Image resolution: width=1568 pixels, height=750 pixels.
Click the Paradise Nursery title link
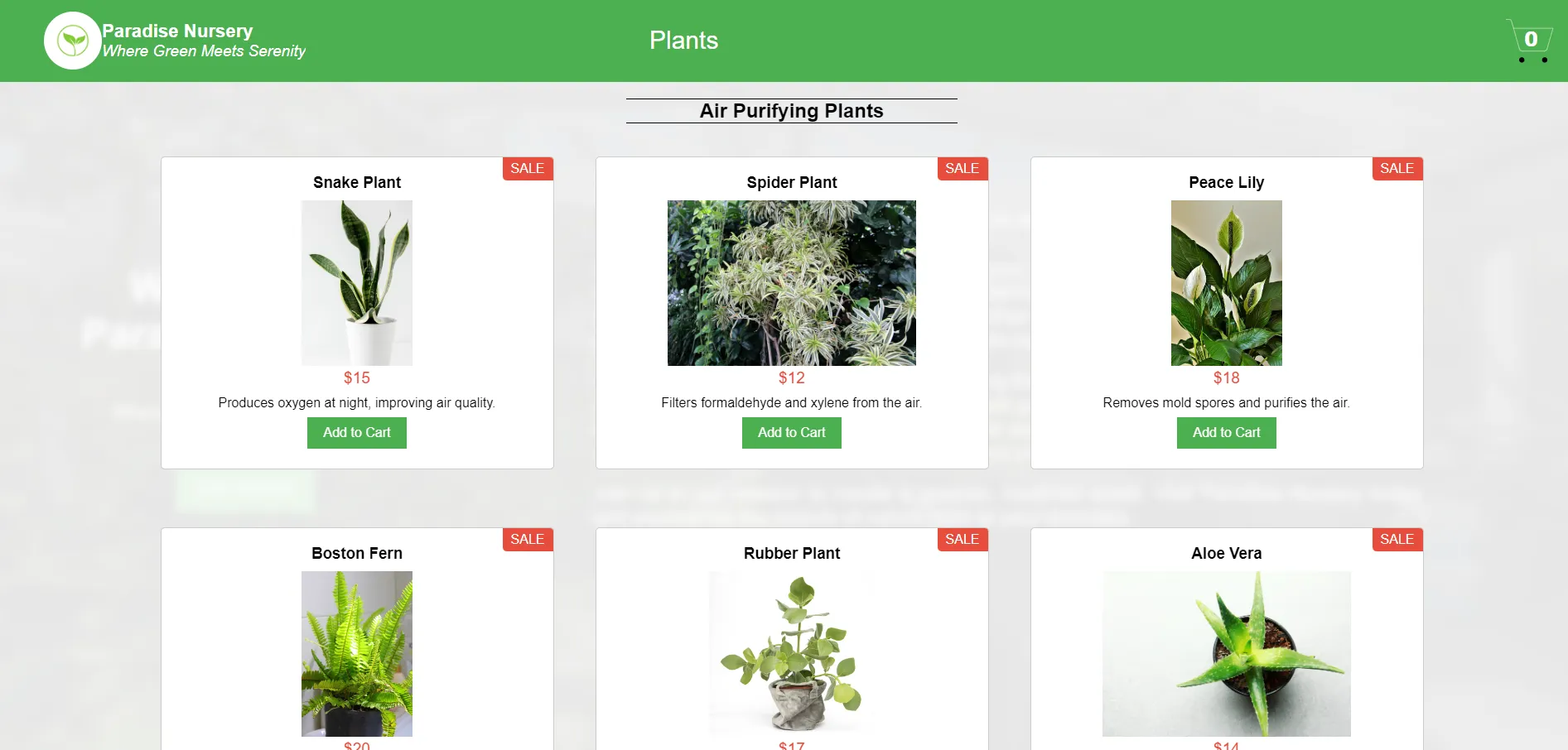(177, 31)
